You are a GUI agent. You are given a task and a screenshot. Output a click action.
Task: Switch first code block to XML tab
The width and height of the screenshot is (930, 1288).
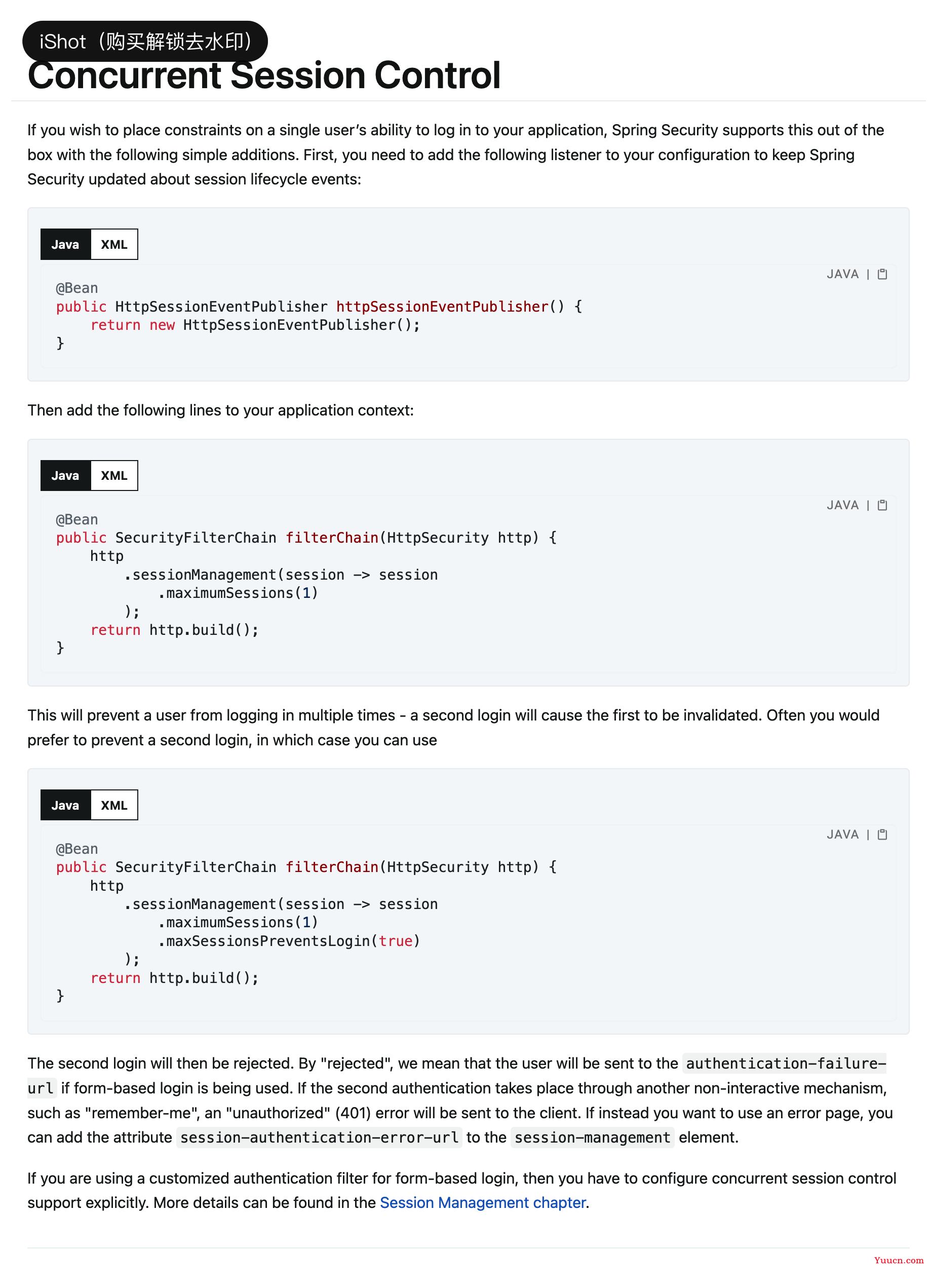pos(114,245)
